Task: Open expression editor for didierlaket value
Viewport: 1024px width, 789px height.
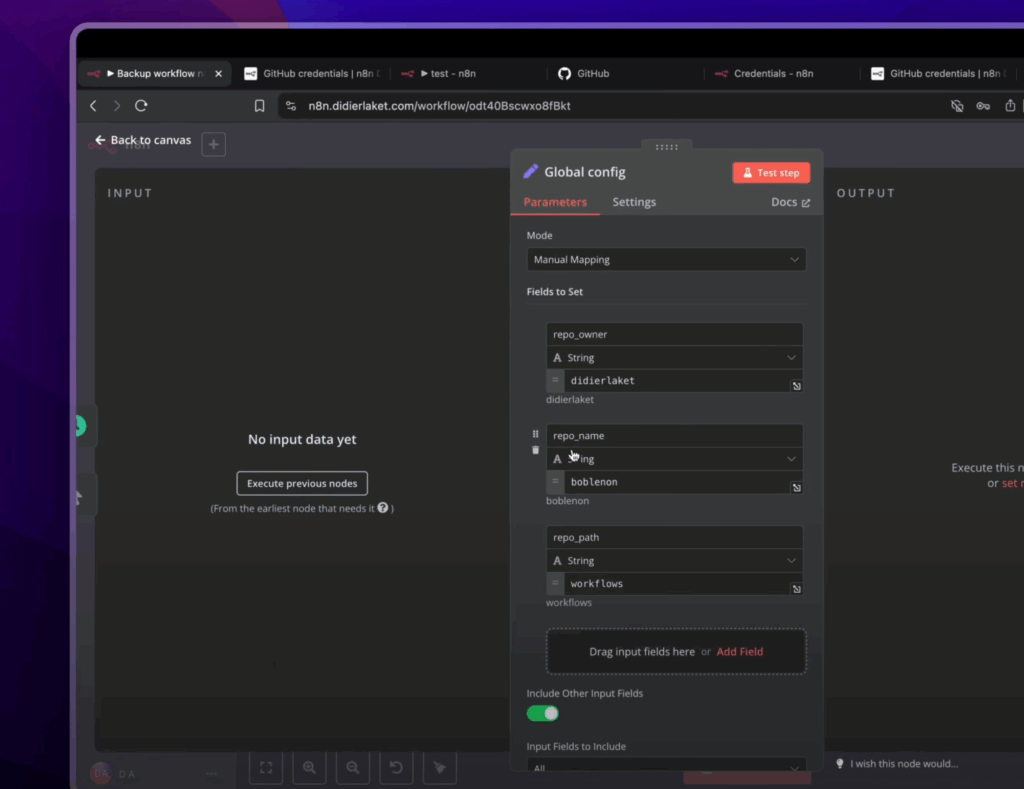Action: pos(796,386)
